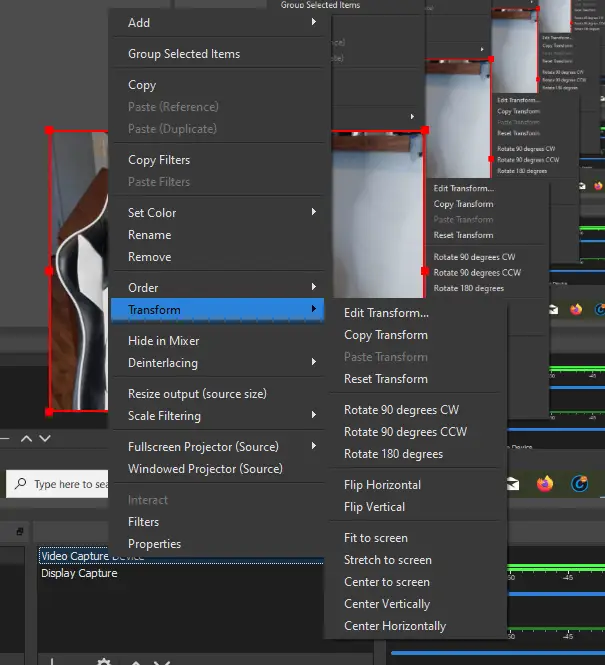Choose Stretch to screen
The height and width of the screenshot is (665, 605).
point(415,560)
